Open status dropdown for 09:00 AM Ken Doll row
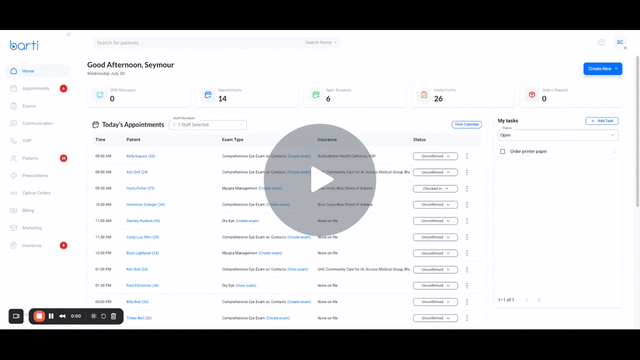The image size is (640, 360). coord(435,172)
